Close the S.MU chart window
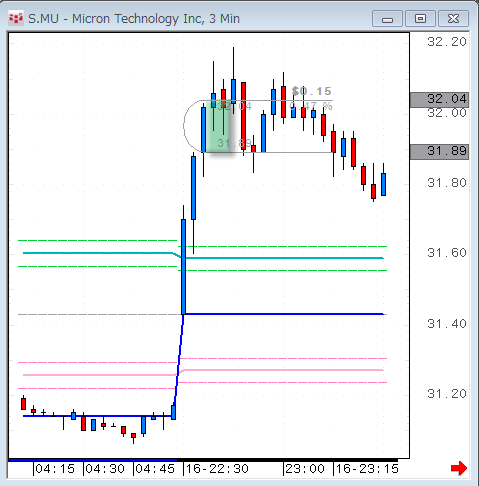479x486 pixels. point(453,18)
